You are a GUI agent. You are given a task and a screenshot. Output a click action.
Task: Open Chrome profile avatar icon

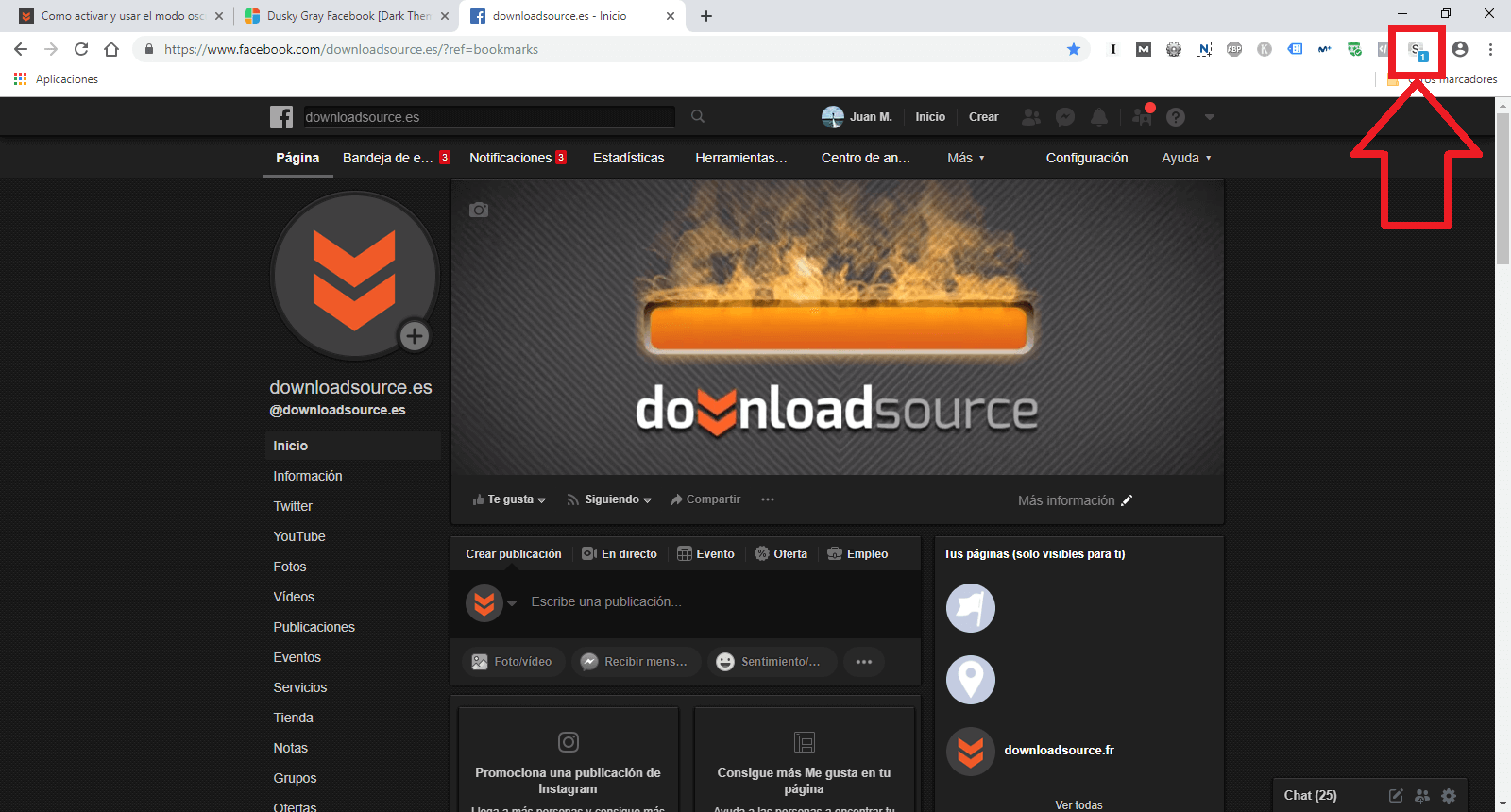(1460, 49)
